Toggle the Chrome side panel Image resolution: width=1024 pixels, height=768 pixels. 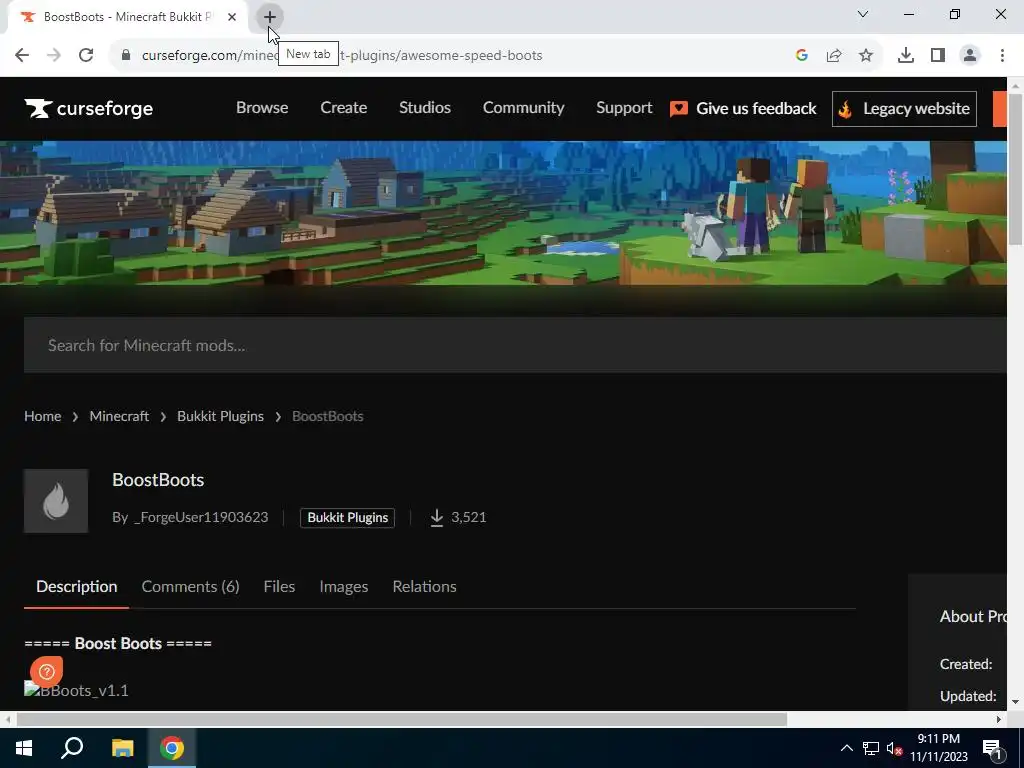(938, 55)
